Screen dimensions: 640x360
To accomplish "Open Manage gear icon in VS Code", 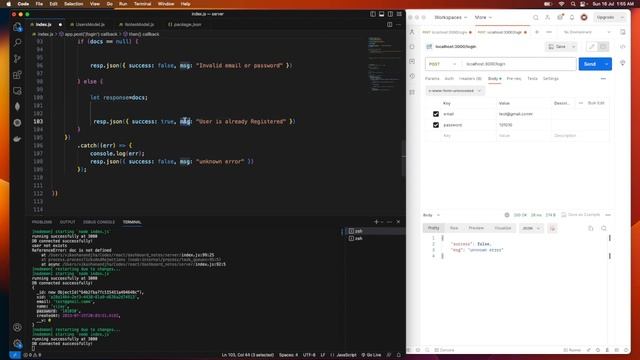I will tap(17, 343).
